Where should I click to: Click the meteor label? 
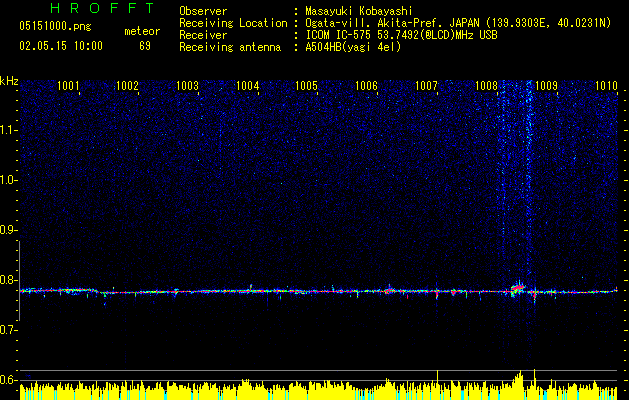(x=142, y=31)
